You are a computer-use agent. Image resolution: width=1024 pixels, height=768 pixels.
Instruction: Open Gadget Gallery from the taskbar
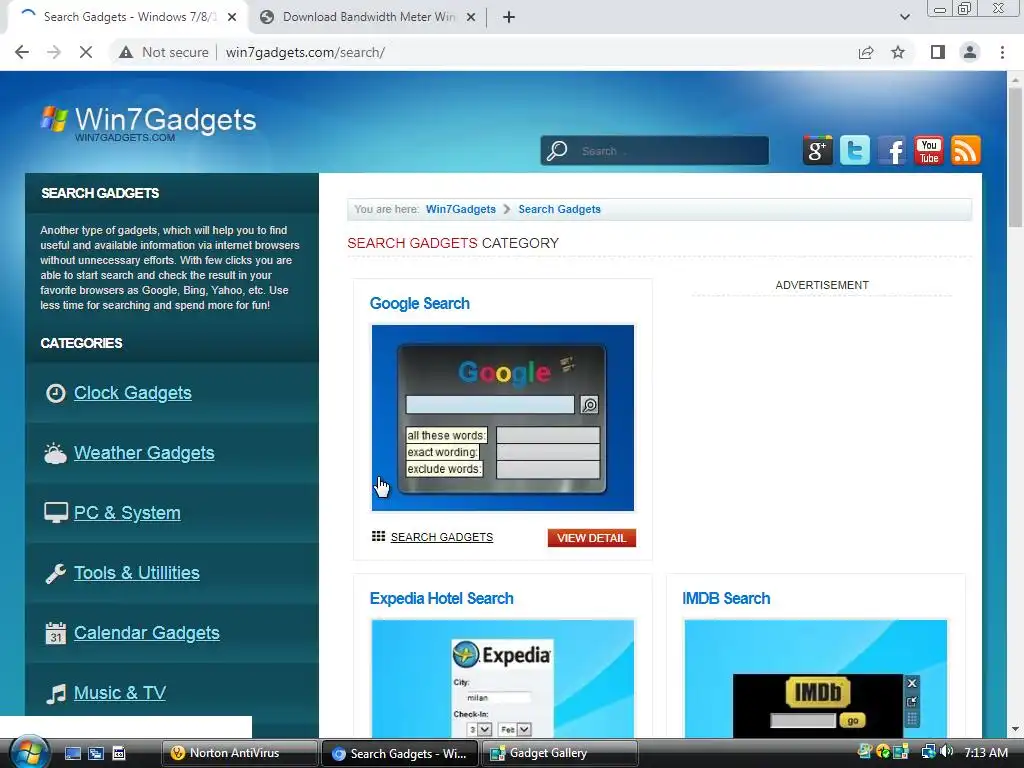pos(560,753)
